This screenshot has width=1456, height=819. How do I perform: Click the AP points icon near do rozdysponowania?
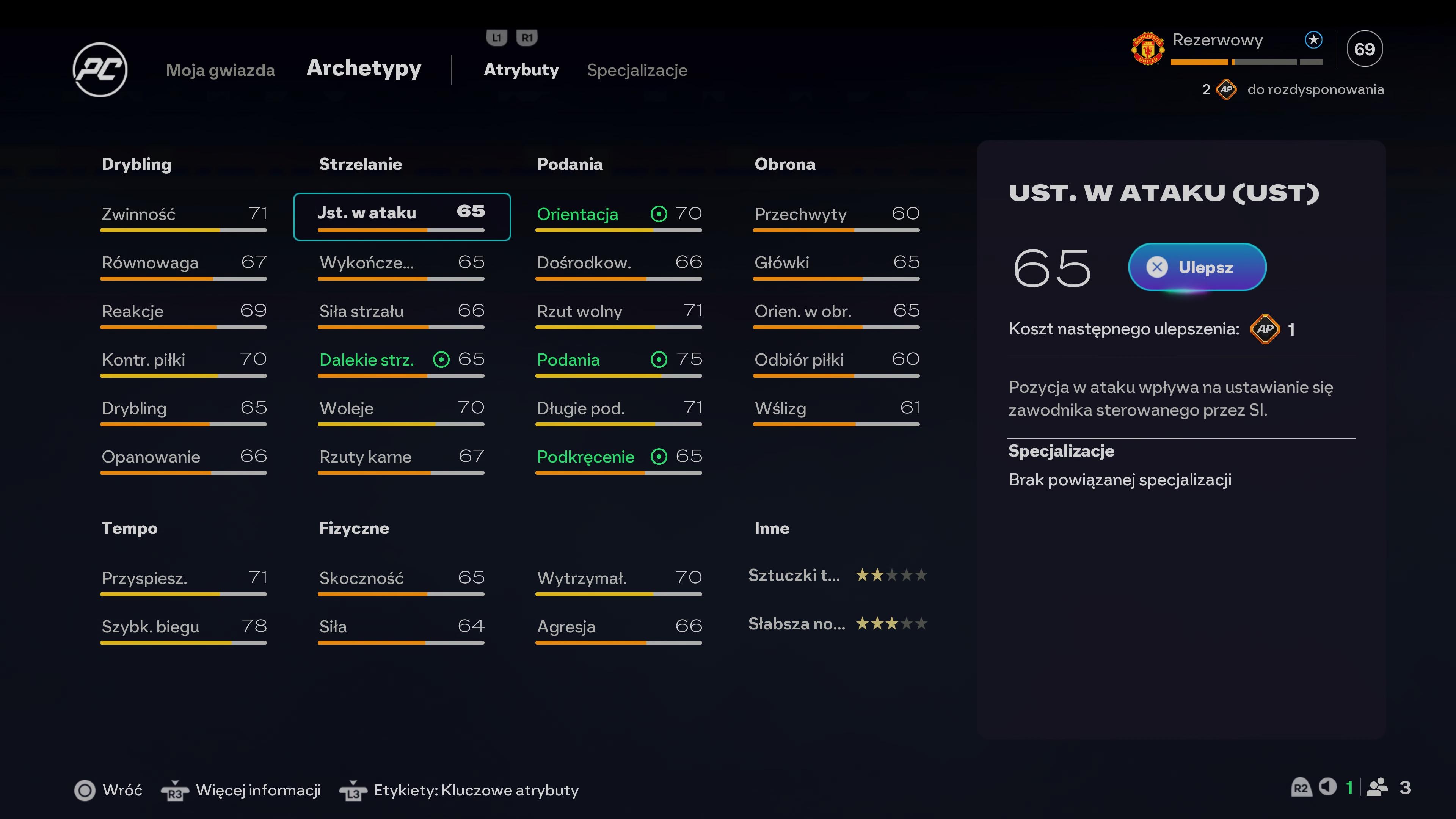click(x=1226, y=89)
